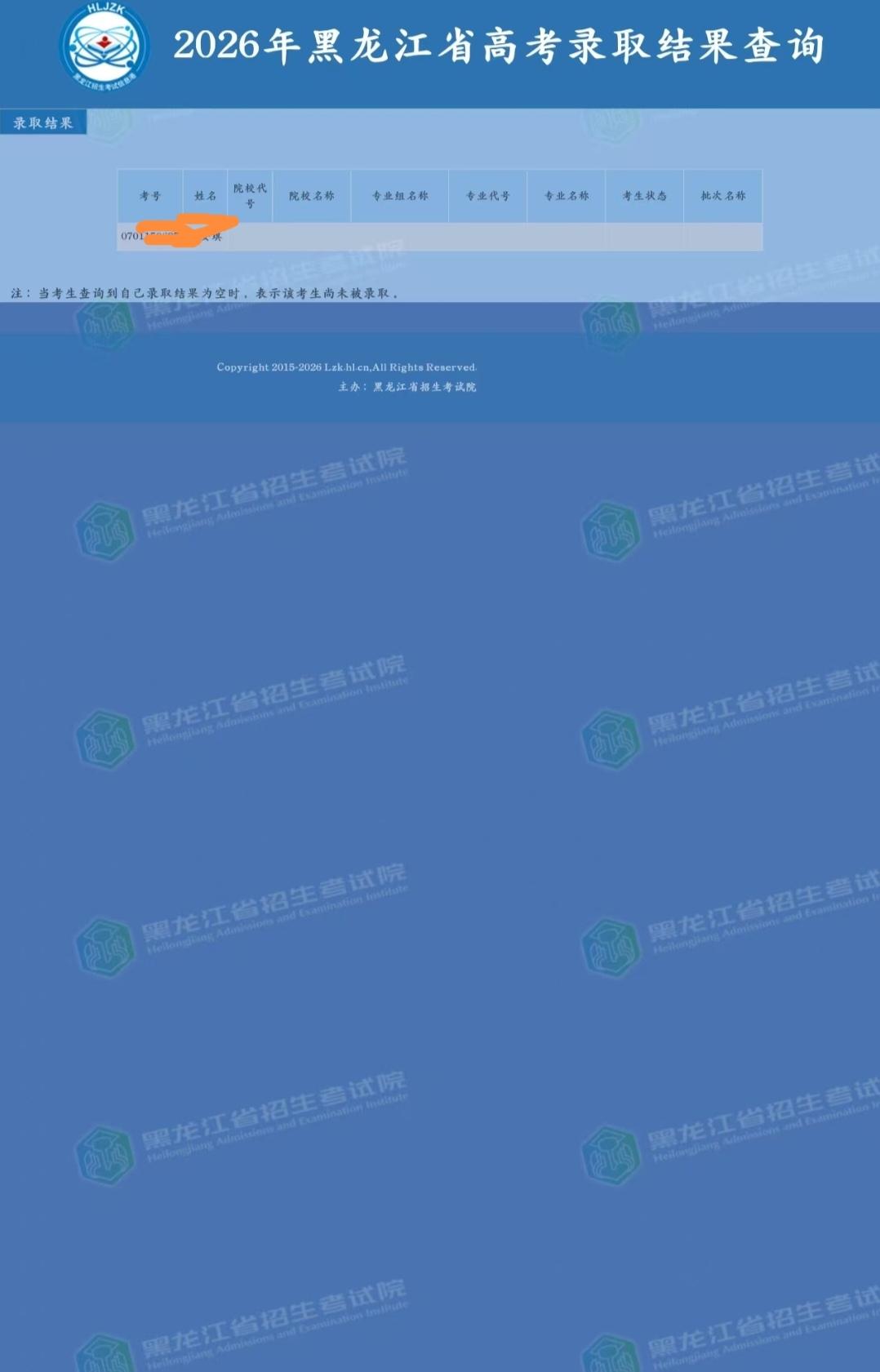The image size is (880, 1372).
Task: Click the 主办:黑龙江省招生考试院 footer text
Action: pyautogui.click(x=407, y=387)
